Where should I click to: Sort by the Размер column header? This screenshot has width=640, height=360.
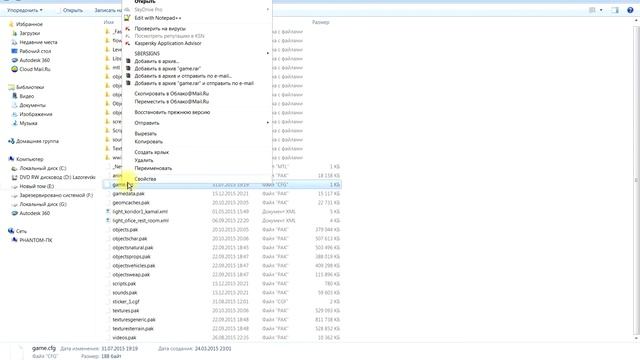point(320,22)
